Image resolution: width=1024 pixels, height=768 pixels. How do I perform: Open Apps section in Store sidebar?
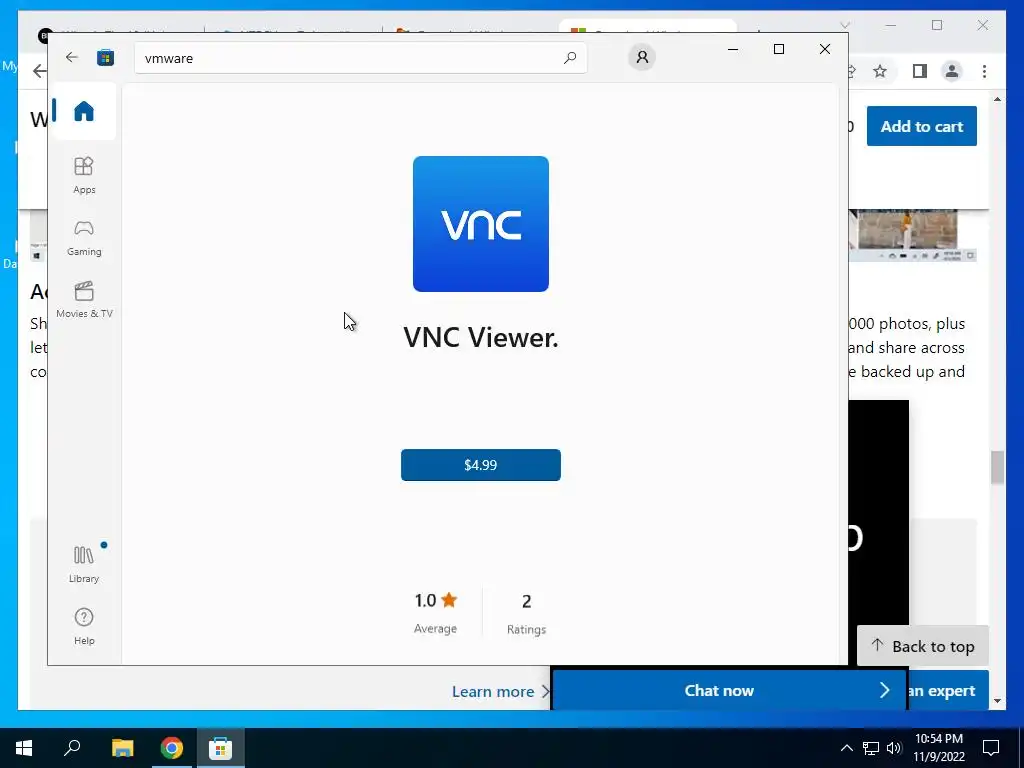click(x=84, y=175)
